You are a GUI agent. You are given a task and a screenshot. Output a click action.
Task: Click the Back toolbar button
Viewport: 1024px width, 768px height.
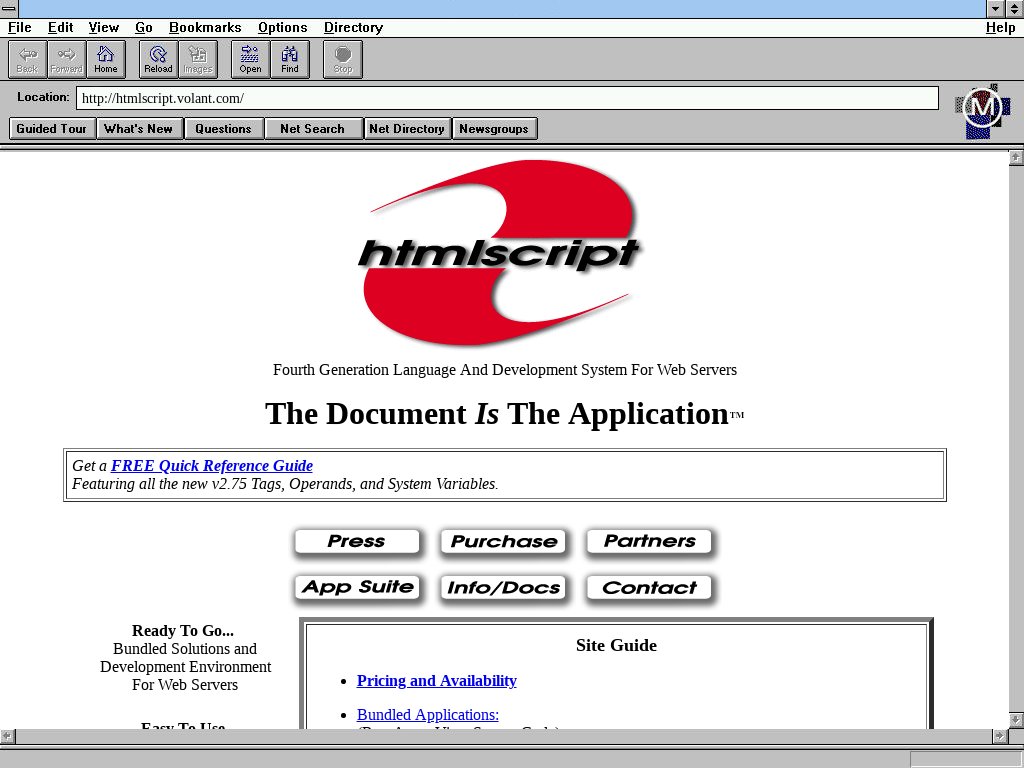pyautogui.click(x=27, y=59)
